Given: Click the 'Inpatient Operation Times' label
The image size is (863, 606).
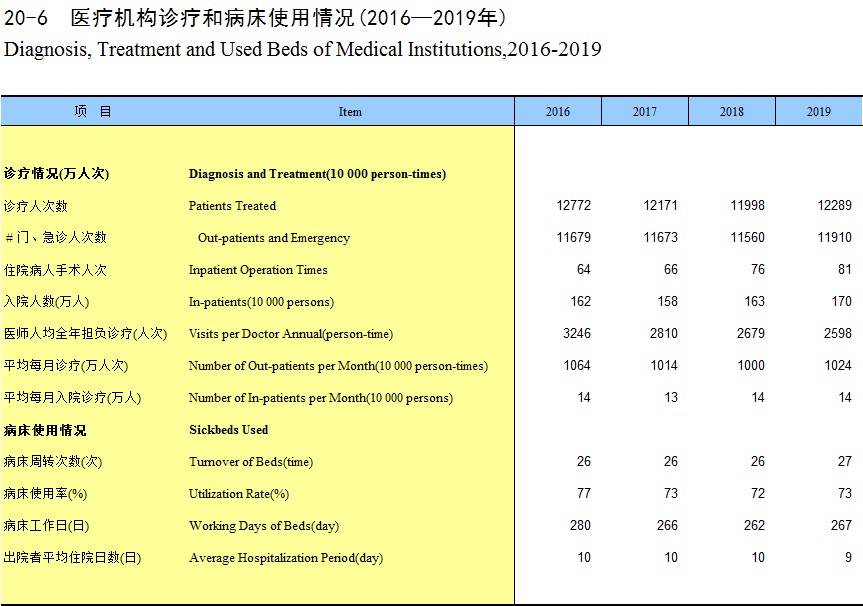Looking at the screenshot, I should [258, 270].
